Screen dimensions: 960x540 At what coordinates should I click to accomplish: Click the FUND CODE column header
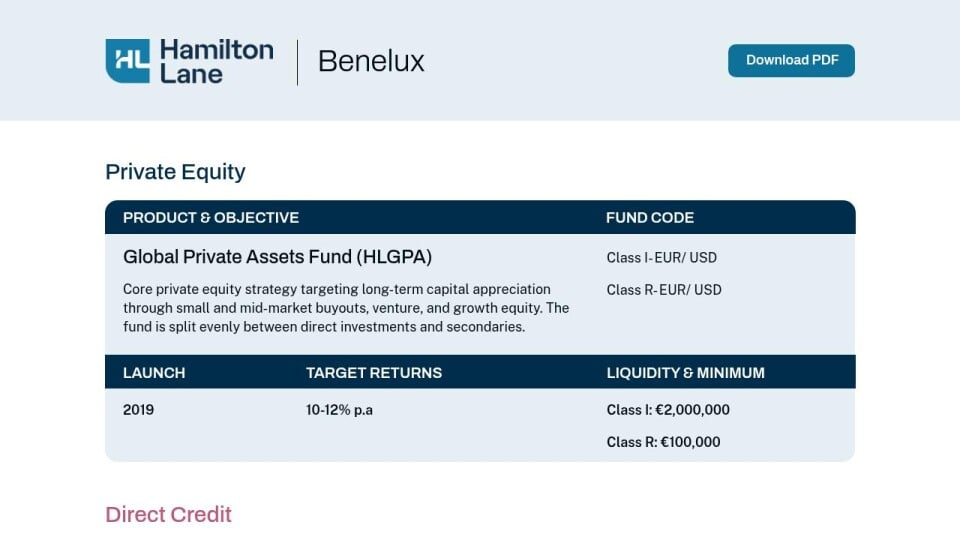click(x=650, y=218)
